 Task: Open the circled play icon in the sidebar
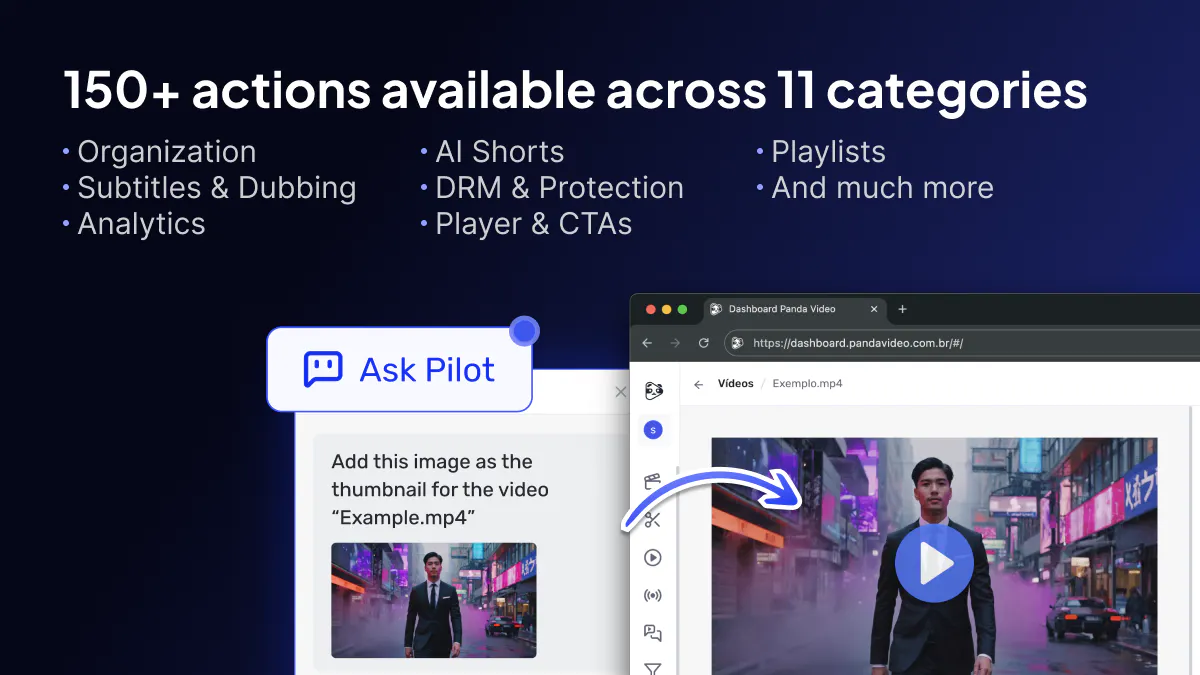point(653,557)
